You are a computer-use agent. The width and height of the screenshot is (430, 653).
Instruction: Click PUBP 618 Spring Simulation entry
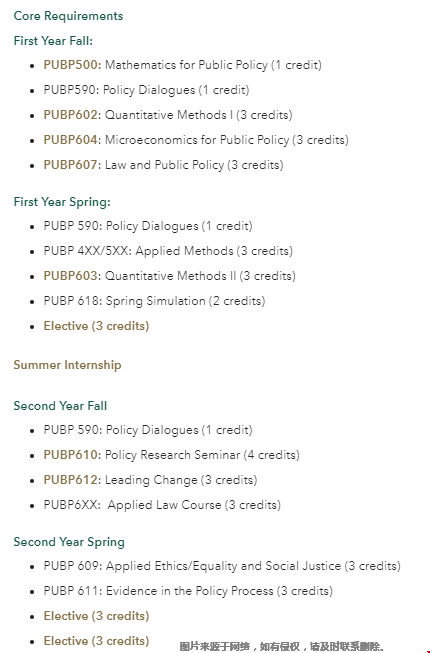pos(154,301)
